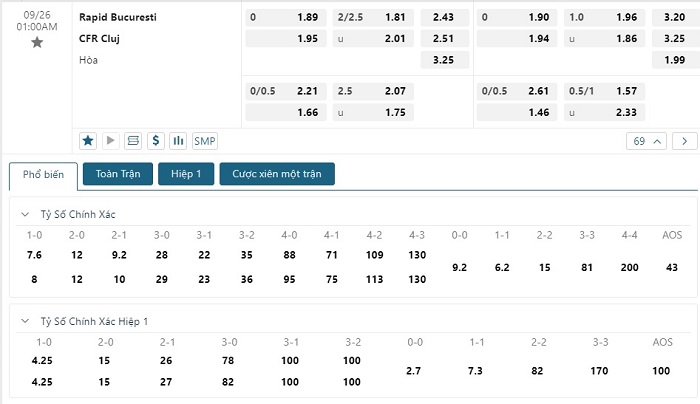The image size is (700, 404).
Task: Pick correct score 1-0 home odds 7.6
Action: (x=34, y=255)
